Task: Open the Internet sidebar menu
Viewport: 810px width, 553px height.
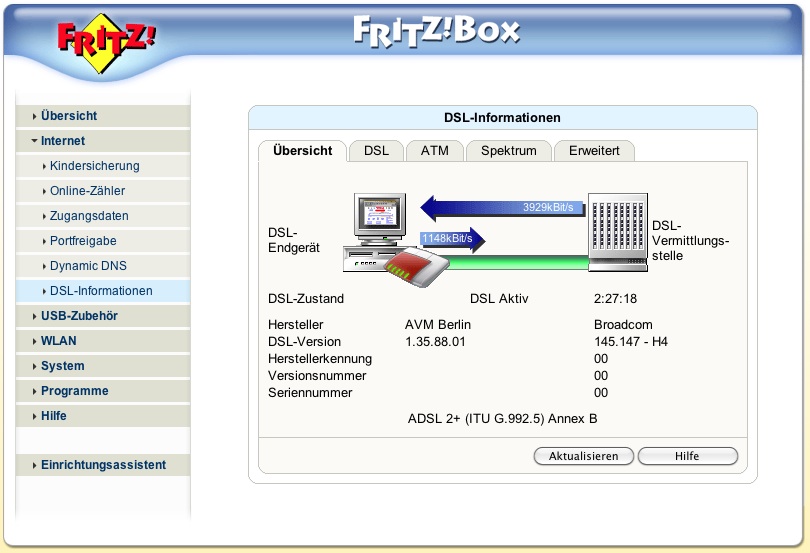Action: point(103,141)
